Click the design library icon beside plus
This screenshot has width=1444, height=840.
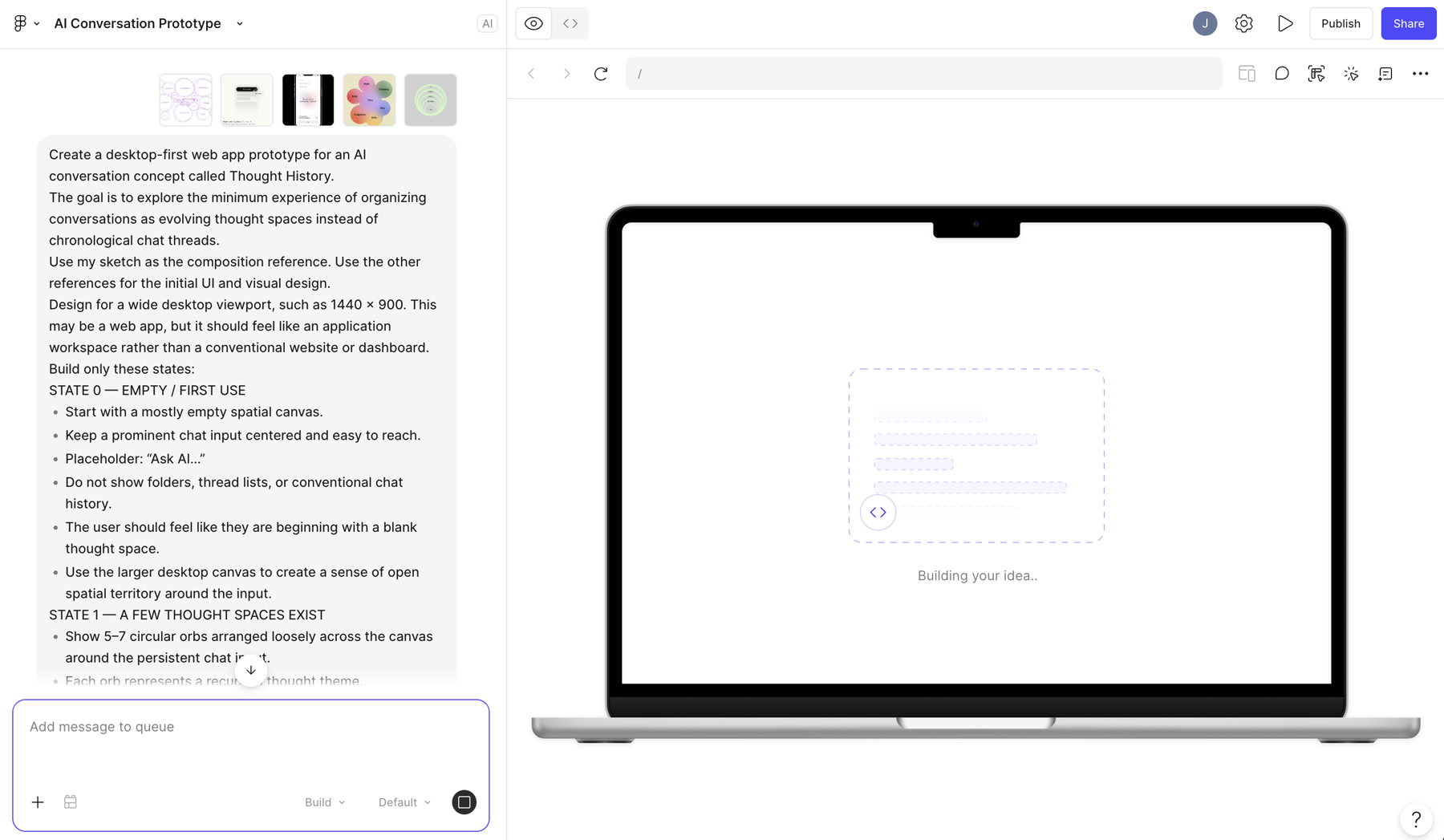pyautogui.click(x=71, y=802)
